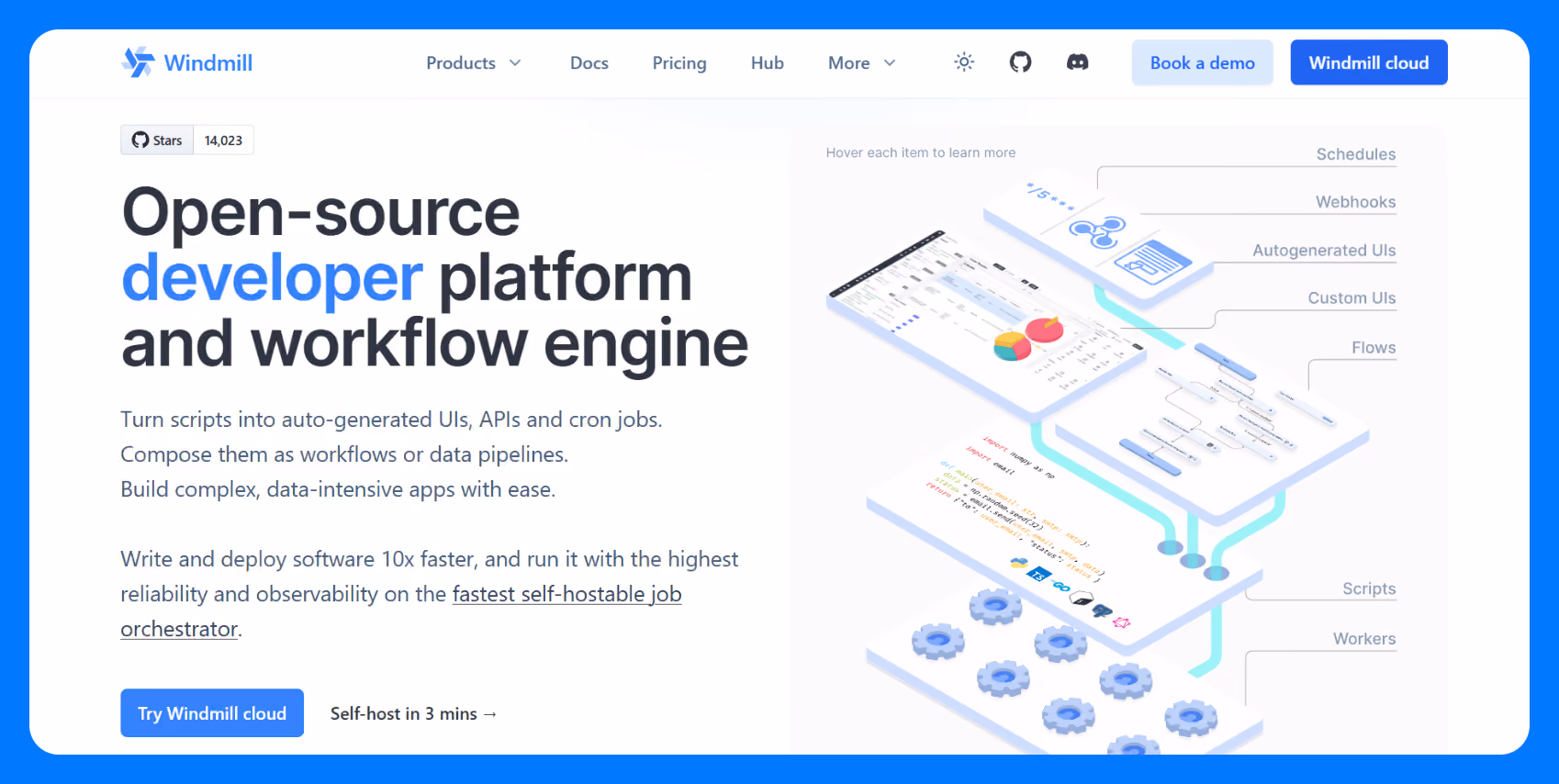Click the 'Hover each item to learn more' text
Viewport: 1559px width, 784px height.
tap(921, 152)
